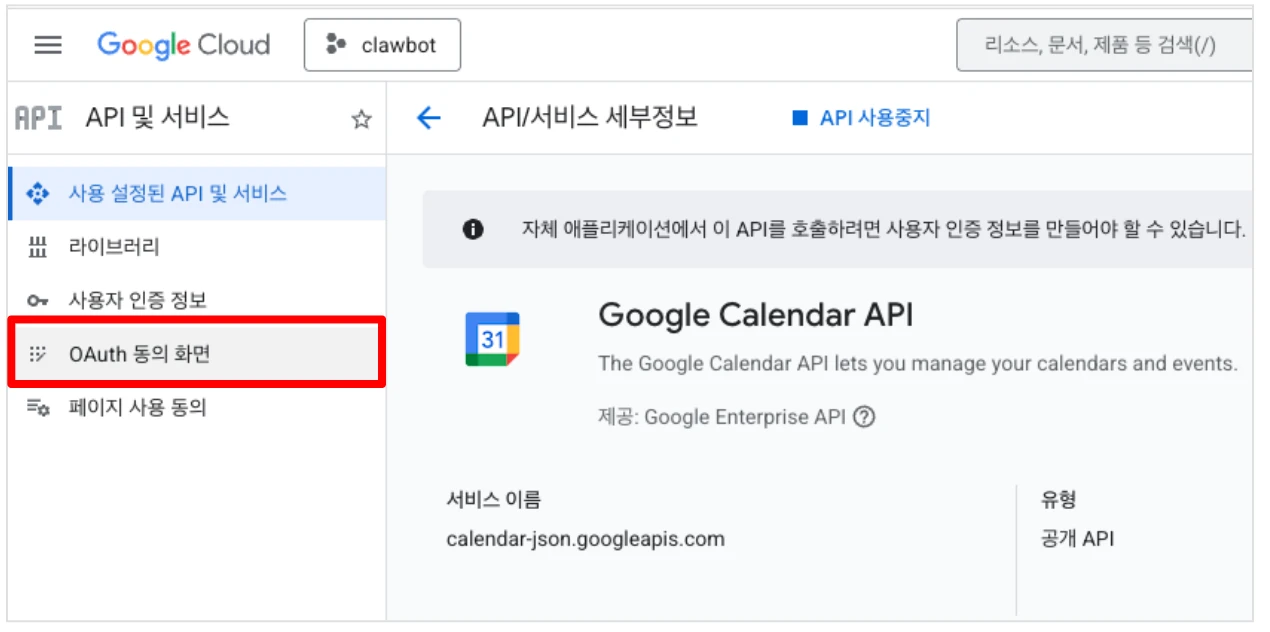Click the key icon for 사용자 인증 정보
Image resolution: width=1270 pixels, height=632 pixels.
[x=37, y=300]
